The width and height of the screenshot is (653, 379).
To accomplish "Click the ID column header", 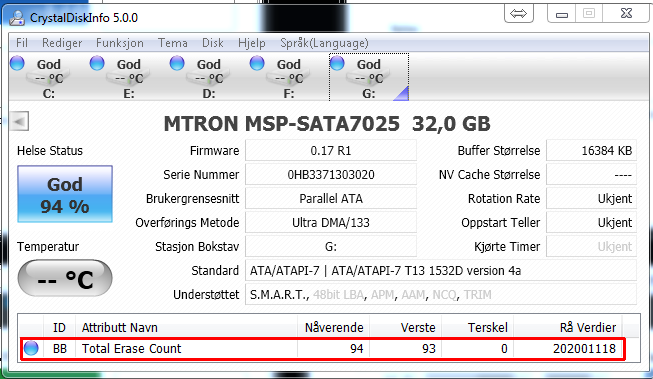I will (59, 327).
